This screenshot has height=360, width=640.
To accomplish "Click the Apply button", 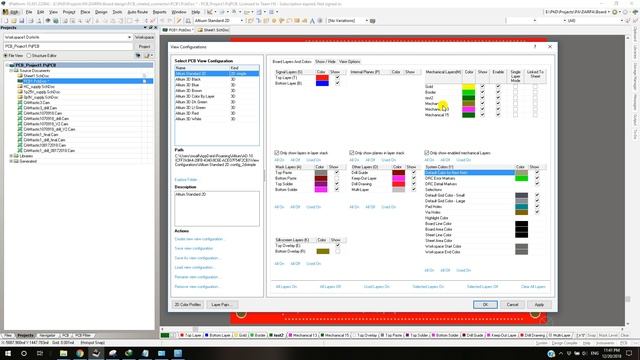I will click(539, 304).
